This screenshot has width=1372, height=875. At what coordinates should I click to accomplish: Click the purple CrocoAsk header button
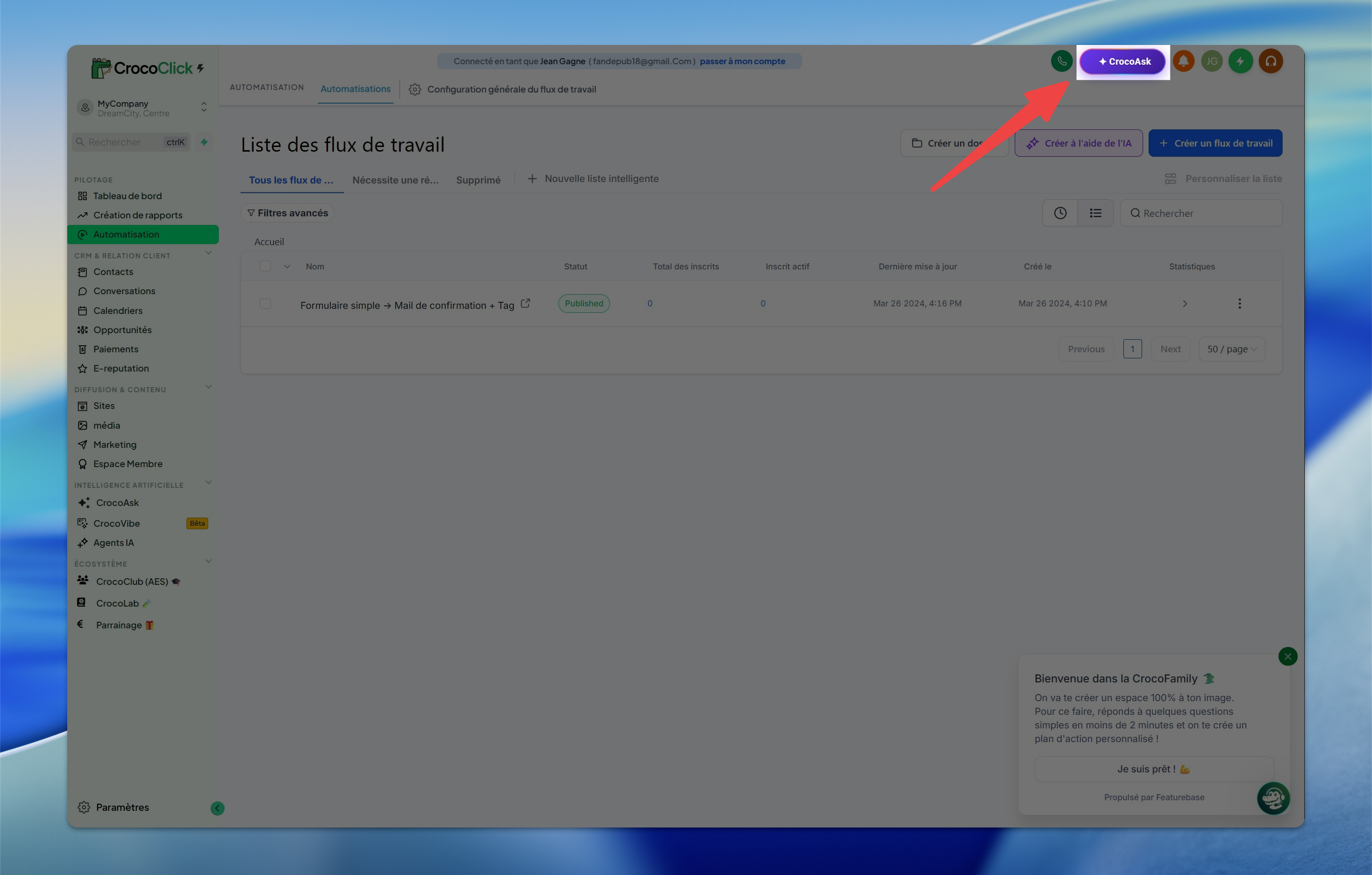click(x=1122, y=61)
